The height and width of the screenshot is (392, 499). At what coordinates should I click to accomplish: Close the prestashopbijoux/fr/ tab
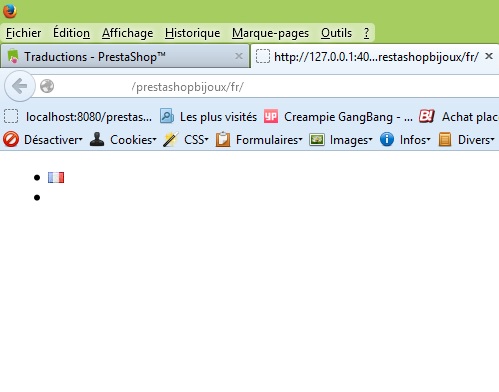coord(489,56)
